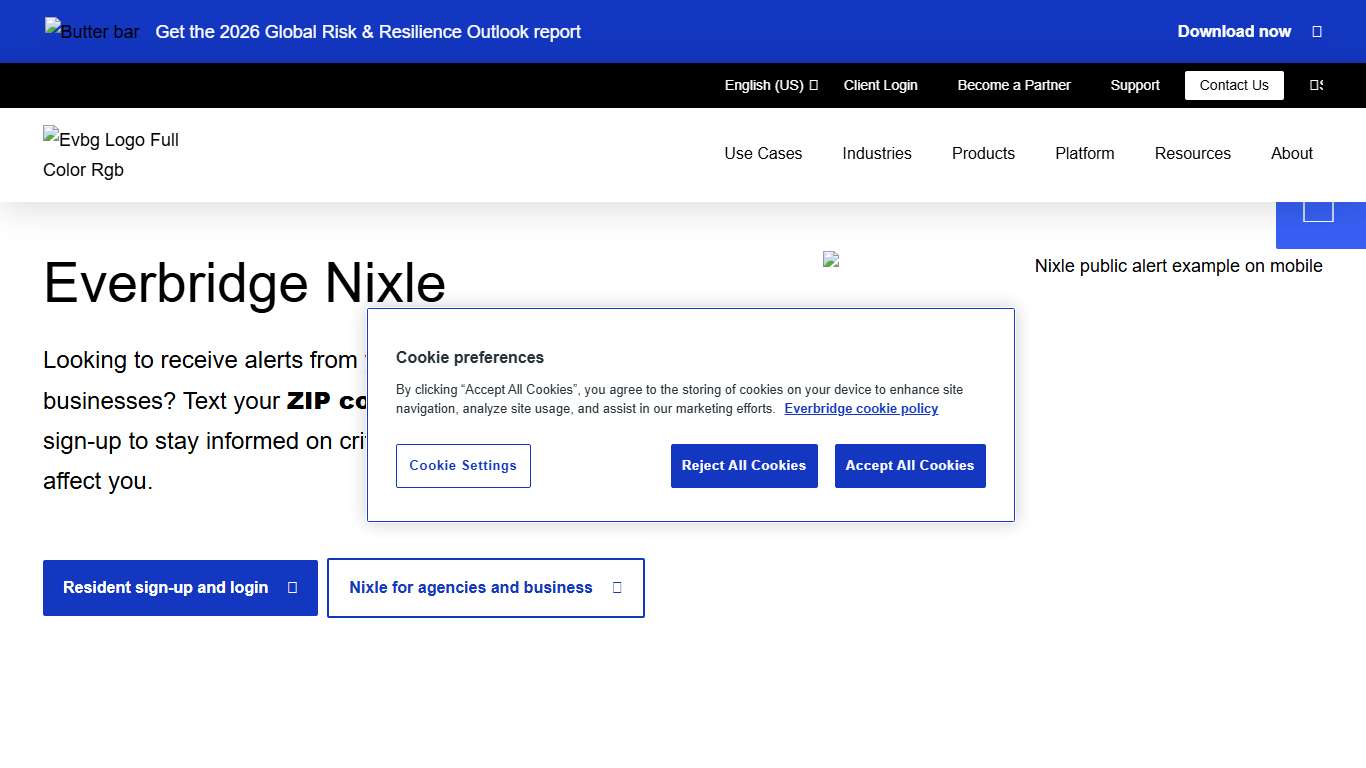This screenshot has height=768, width=1366.
Task: Open the Everbridge cookie policy link
Action: (861, 408)
